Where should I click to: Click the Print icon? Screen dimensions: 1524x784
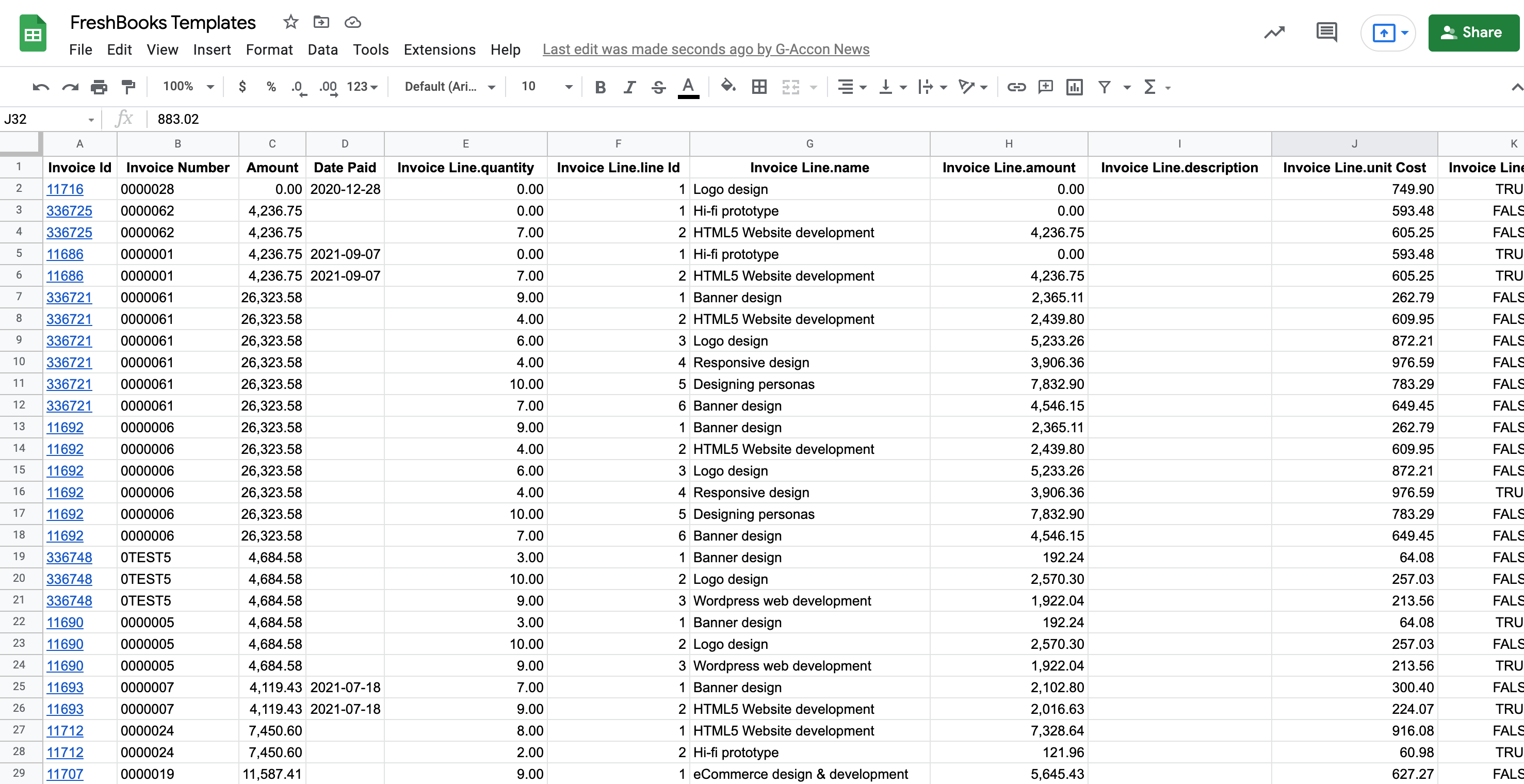(99, 87)
